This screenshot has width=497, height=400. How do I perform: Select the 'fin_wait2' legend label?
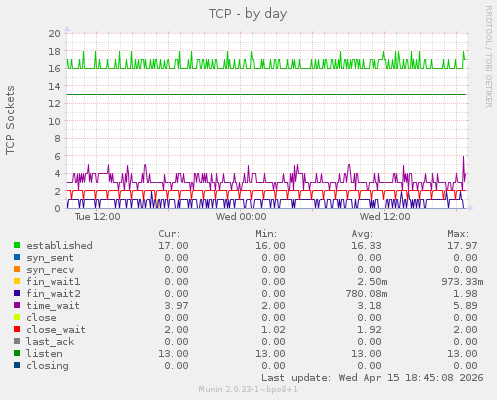click(x=53, y=294)
